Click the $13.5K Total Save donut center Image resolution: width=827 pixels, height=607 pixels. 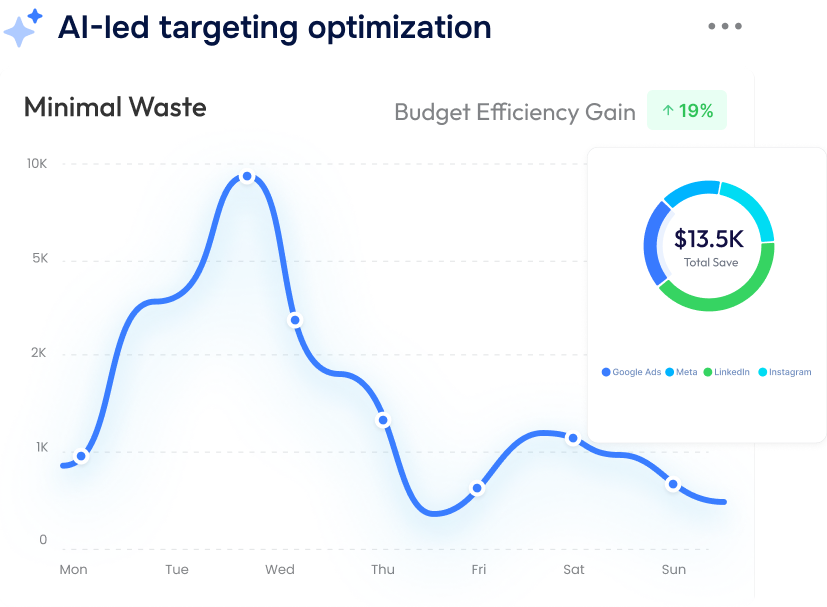[x=708, y=246]
